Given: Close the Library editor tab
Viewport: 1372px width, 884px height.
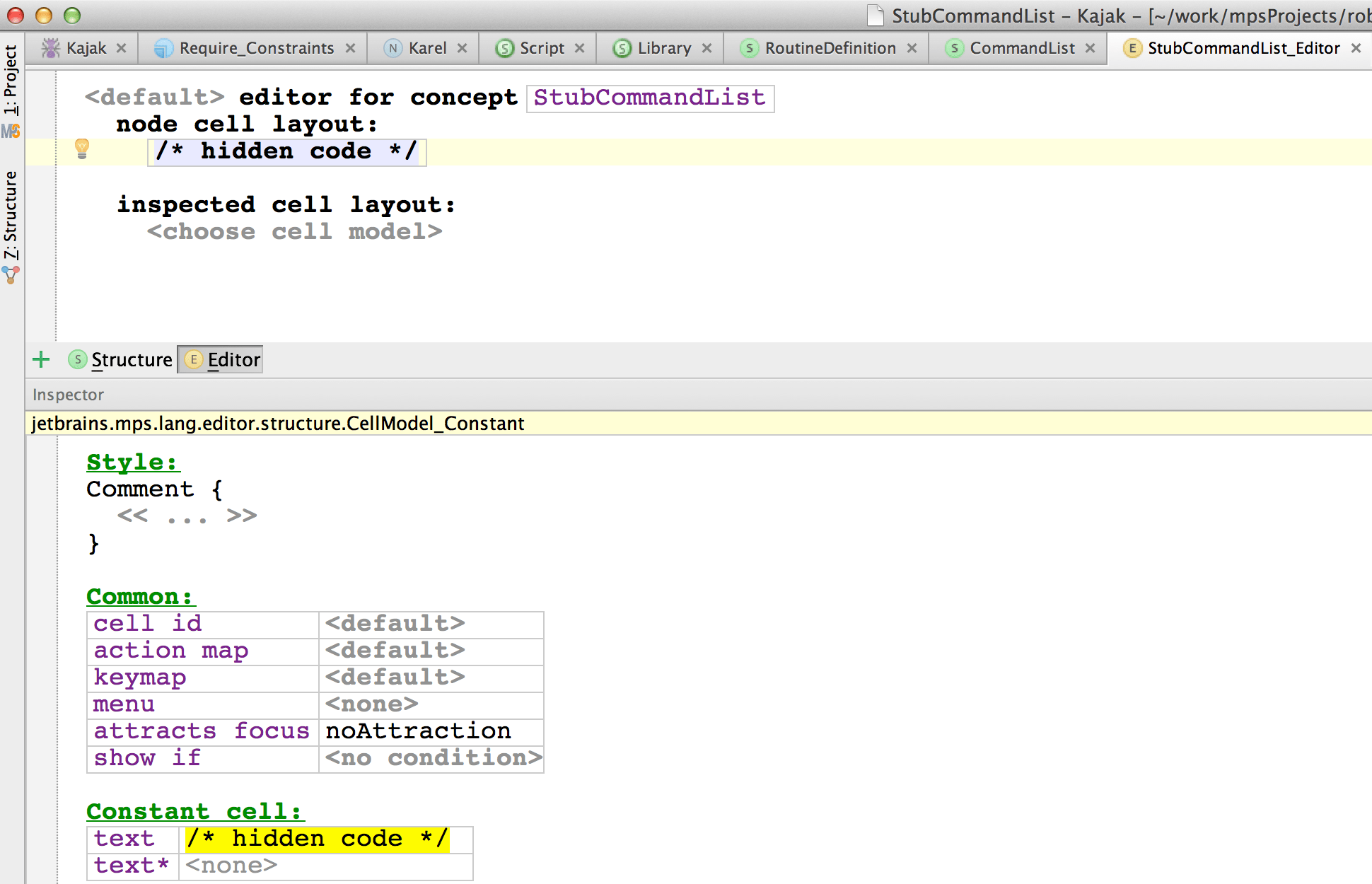Looking at the screenshot, I should (x=707, y=48).
